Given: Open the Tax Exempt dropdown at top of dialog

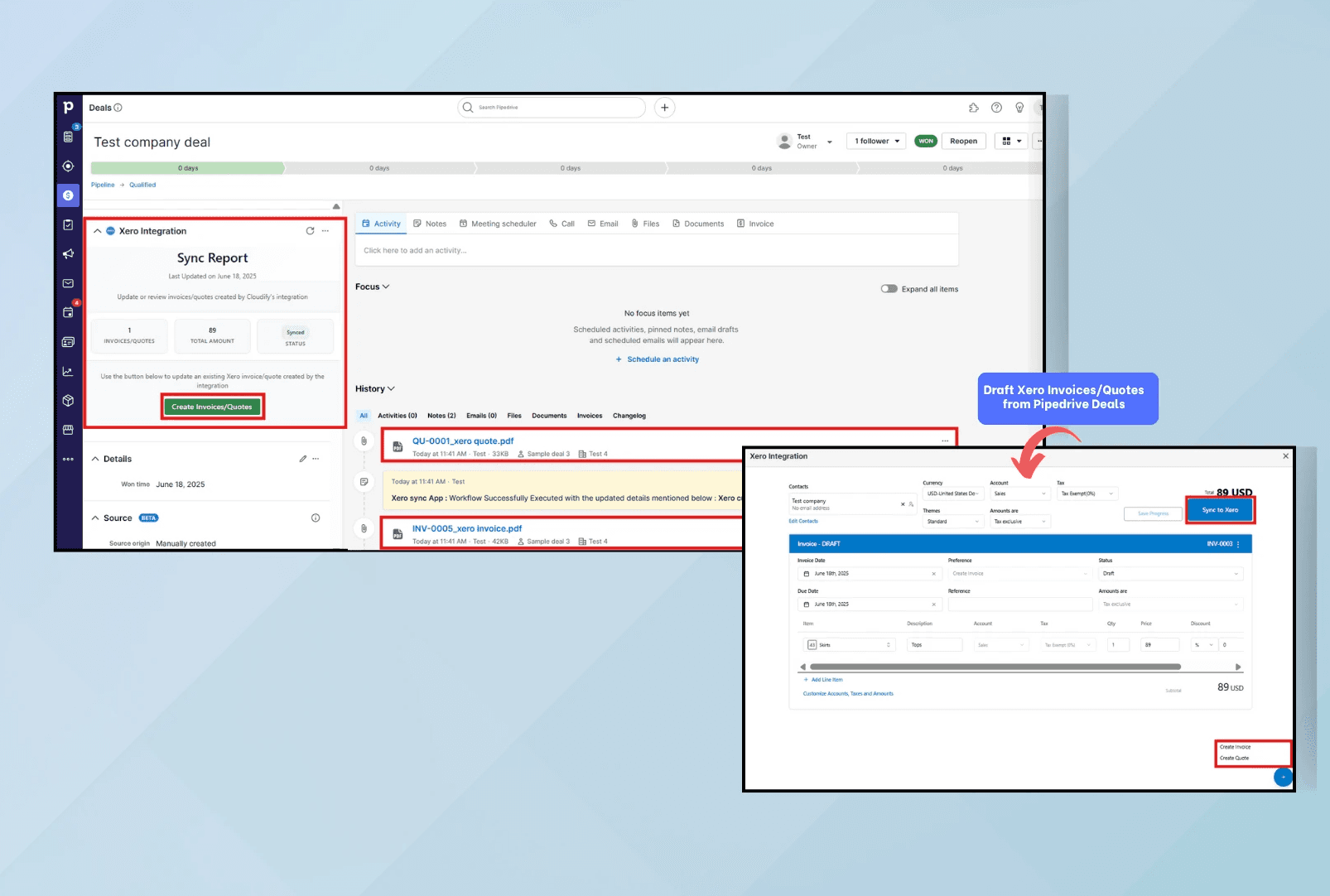Looking at the screenshot, I should pyautogui.click(x=1088, y=494).
